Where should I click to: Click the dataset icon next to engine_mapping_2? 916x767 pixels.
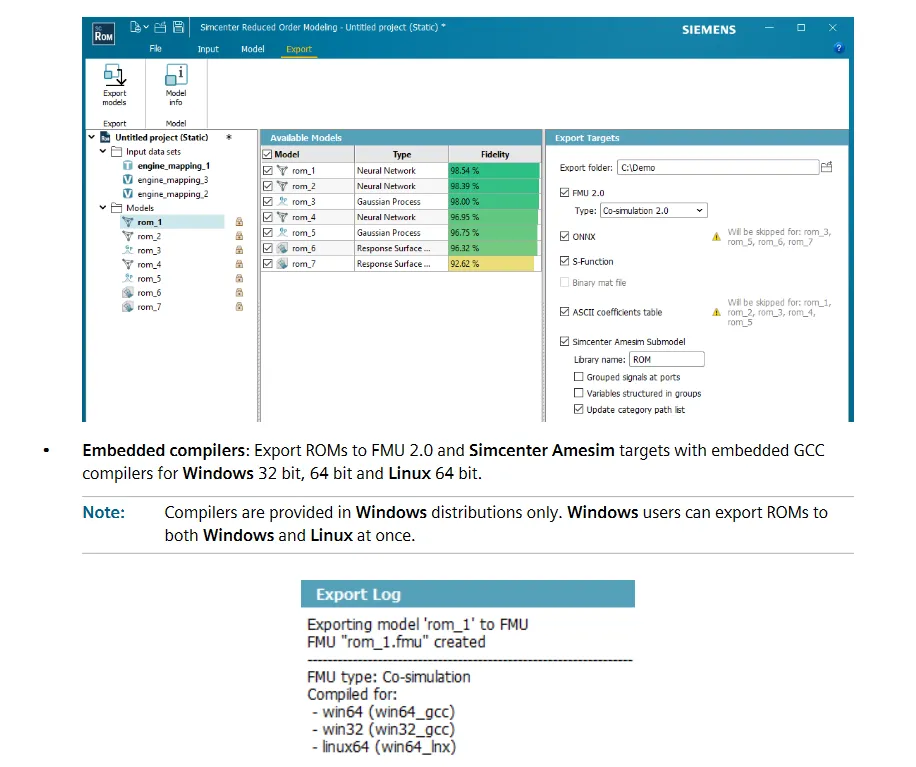click(x=127, y=194)
